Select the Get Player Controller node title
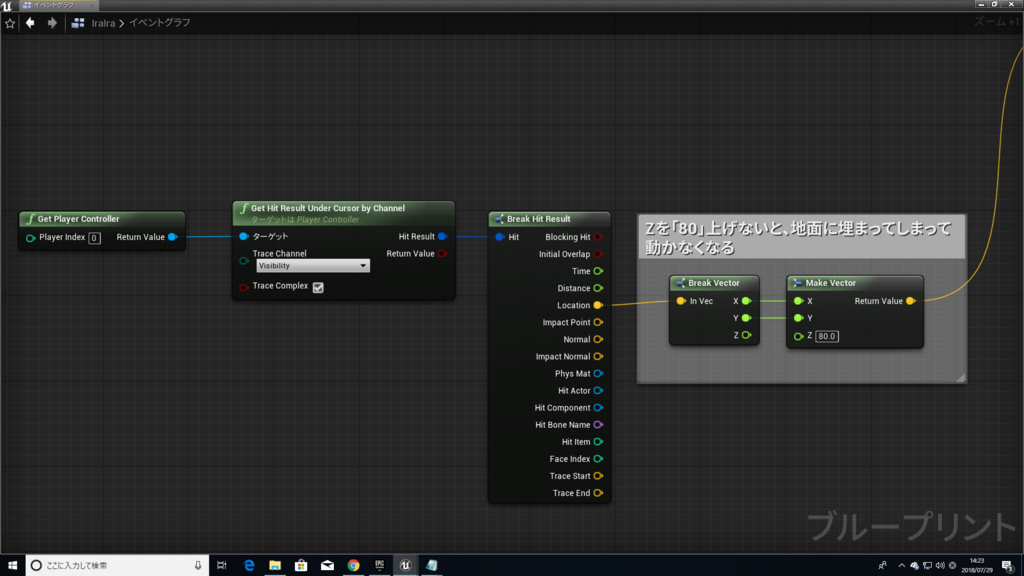Image resolution: width=1024 pixels, height=576 pixels. (x=78, y=219)
